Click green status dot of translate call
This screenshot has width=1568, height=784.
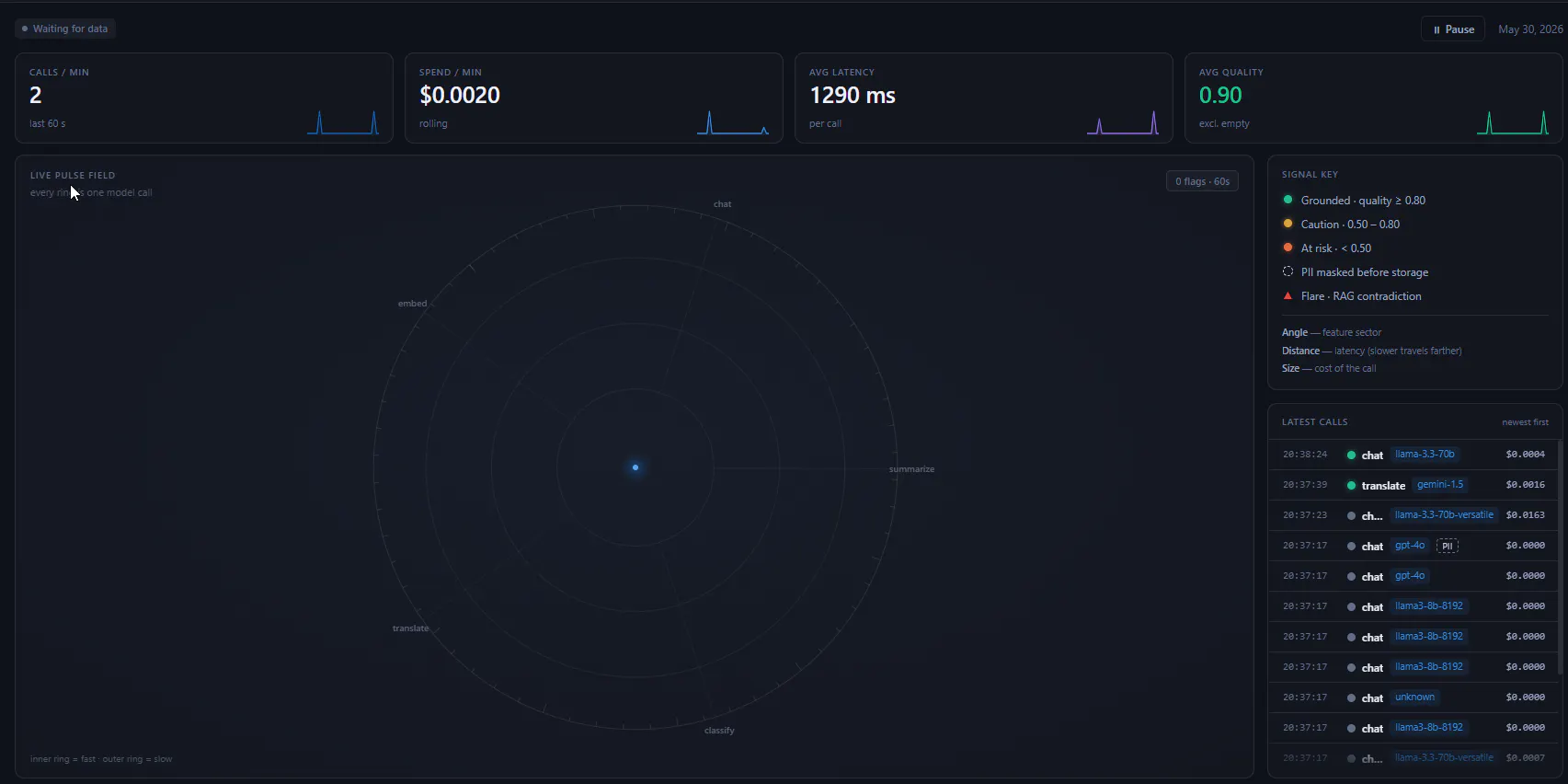click(x=1351, y=485)
